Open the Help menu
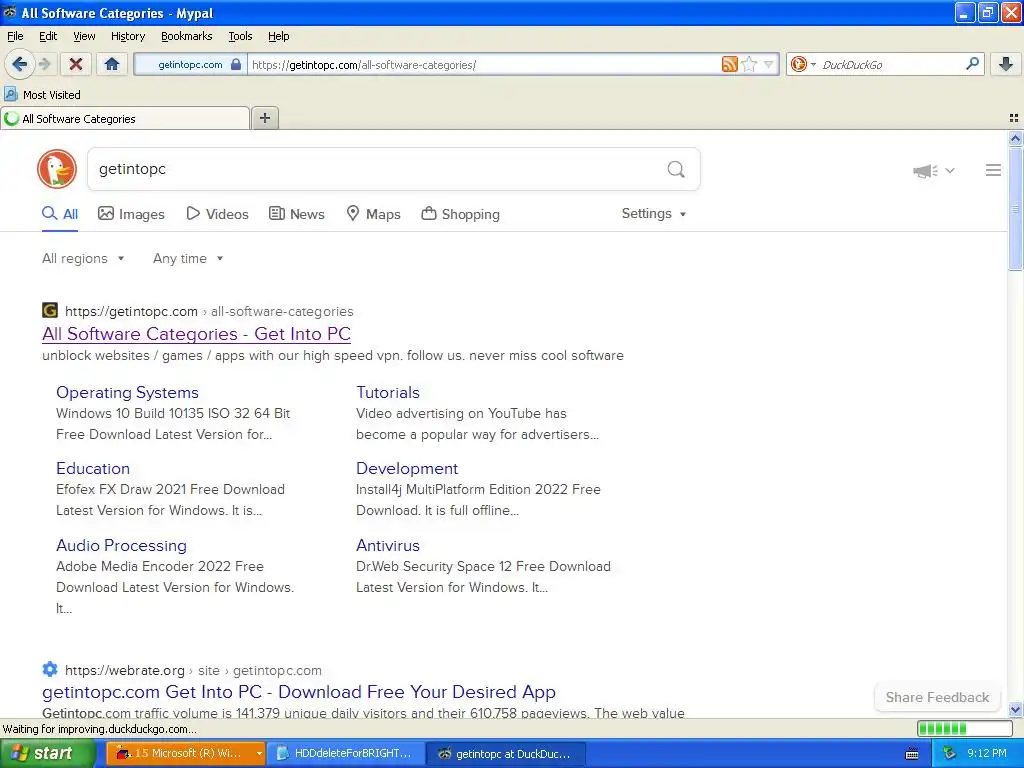Viewport: 1024px width, 768px height. tap(279, 36)
